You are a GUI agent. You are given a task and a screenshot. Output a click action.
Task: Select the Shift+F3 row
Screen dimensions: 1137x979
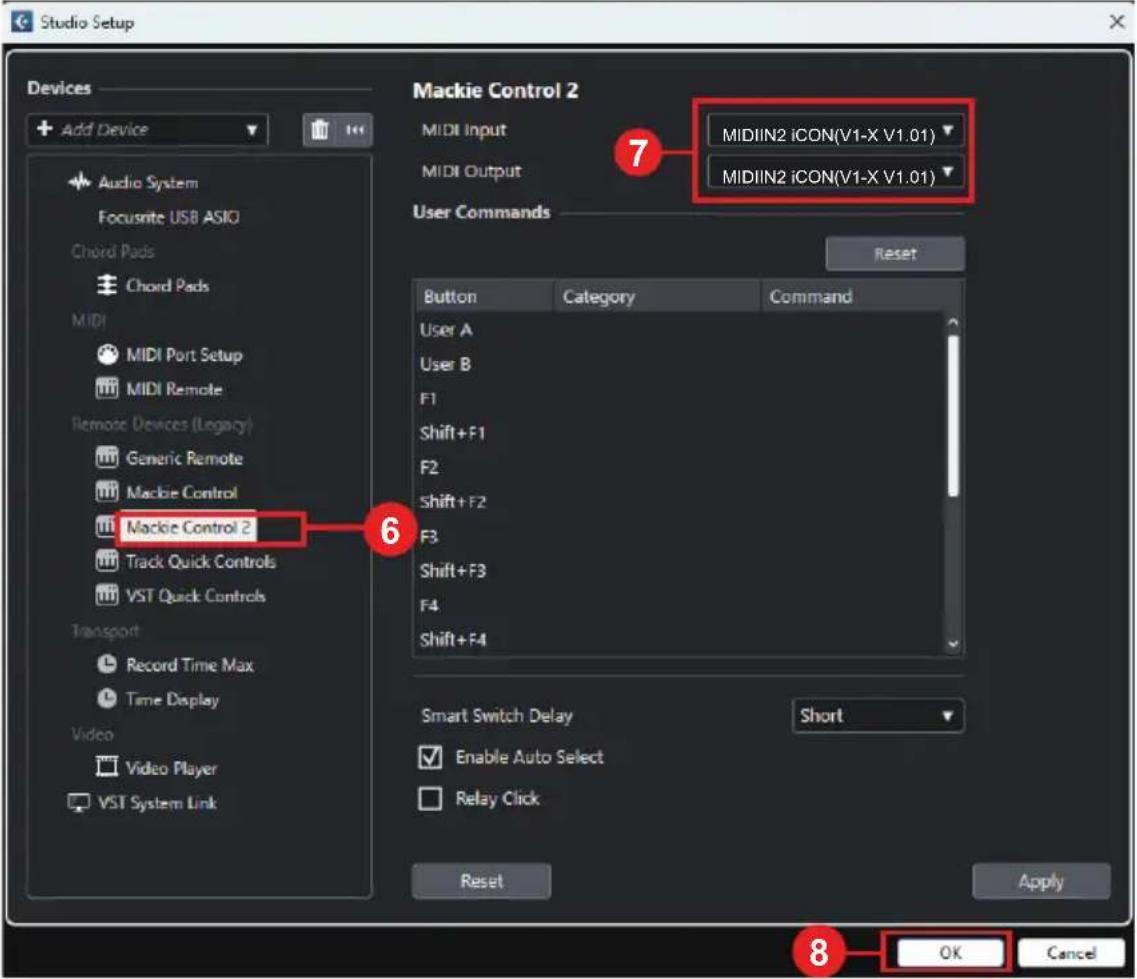point(680,571)
